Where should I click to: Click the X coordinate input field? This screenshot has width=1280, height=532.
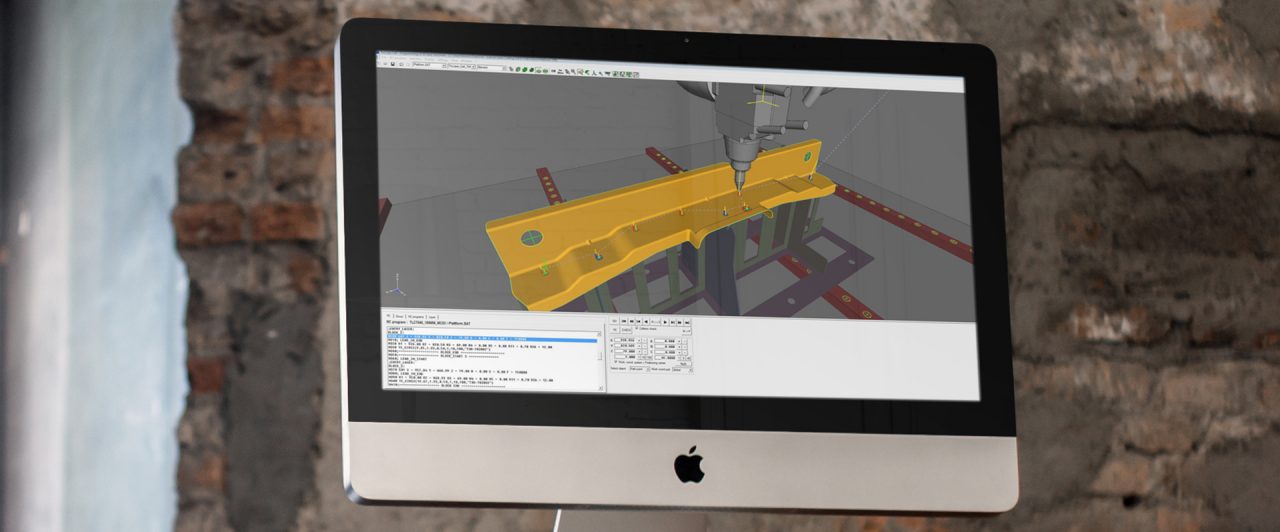coord(625,340)
